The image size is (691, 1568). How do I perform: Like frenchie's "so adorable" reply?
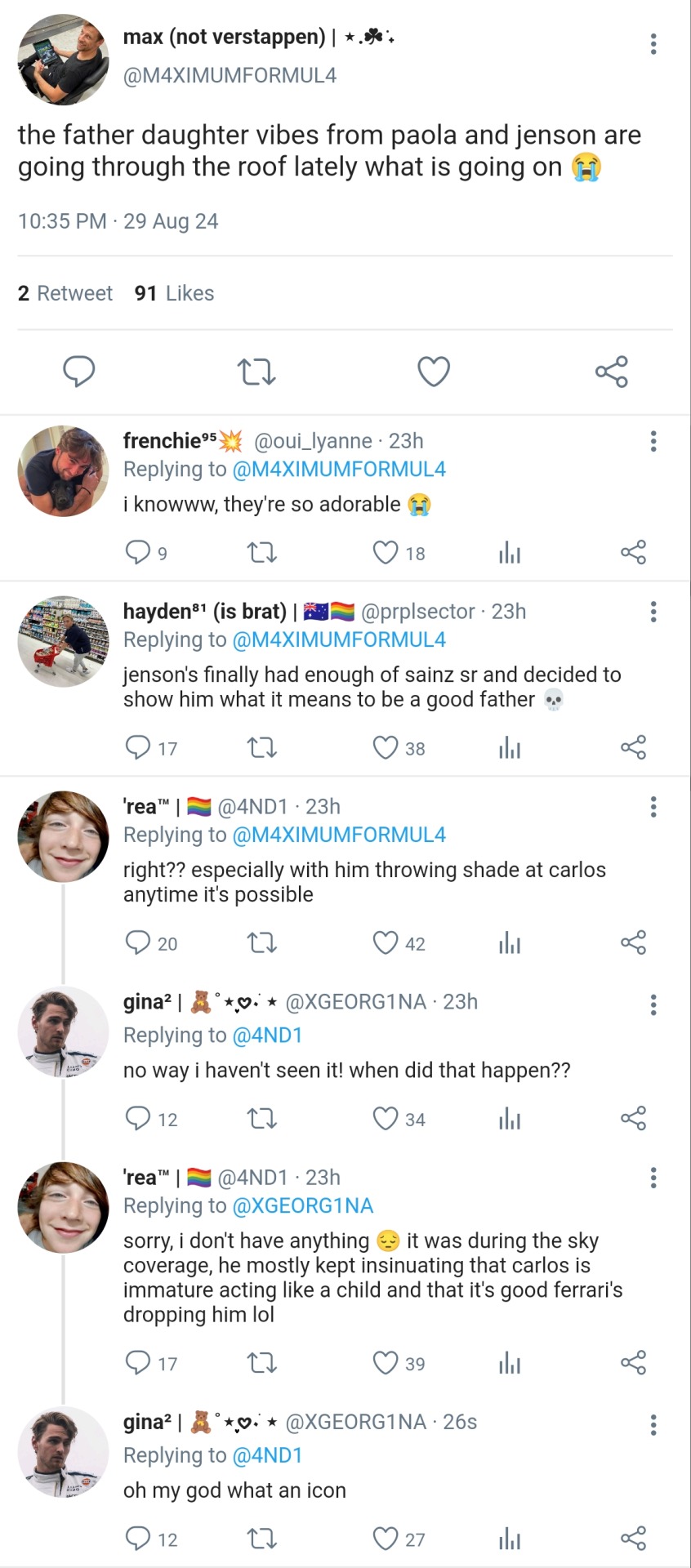click(386, 553)
